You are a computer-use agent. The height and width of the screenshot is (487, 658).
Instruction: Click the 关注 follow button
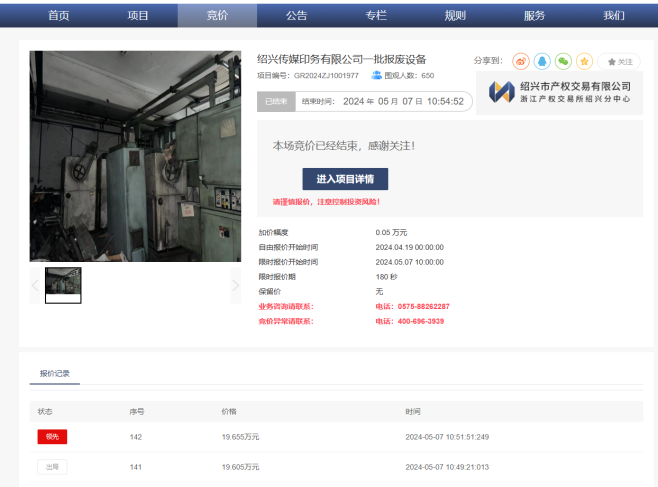point(619,62)
